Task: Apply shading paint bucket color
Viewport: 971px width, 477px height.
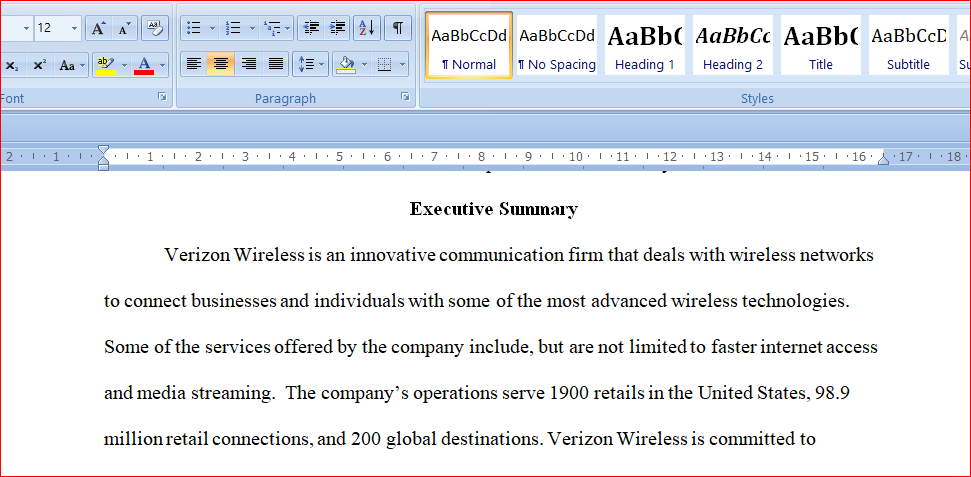Action: 346,64
